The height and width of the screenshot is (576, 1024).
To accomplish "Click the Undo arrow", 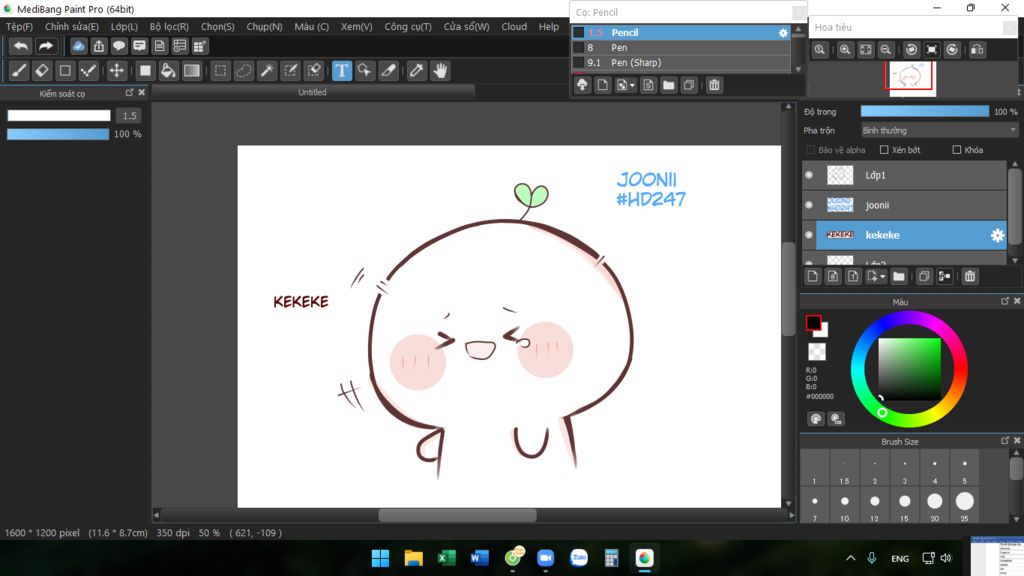I will coord(21,46).
